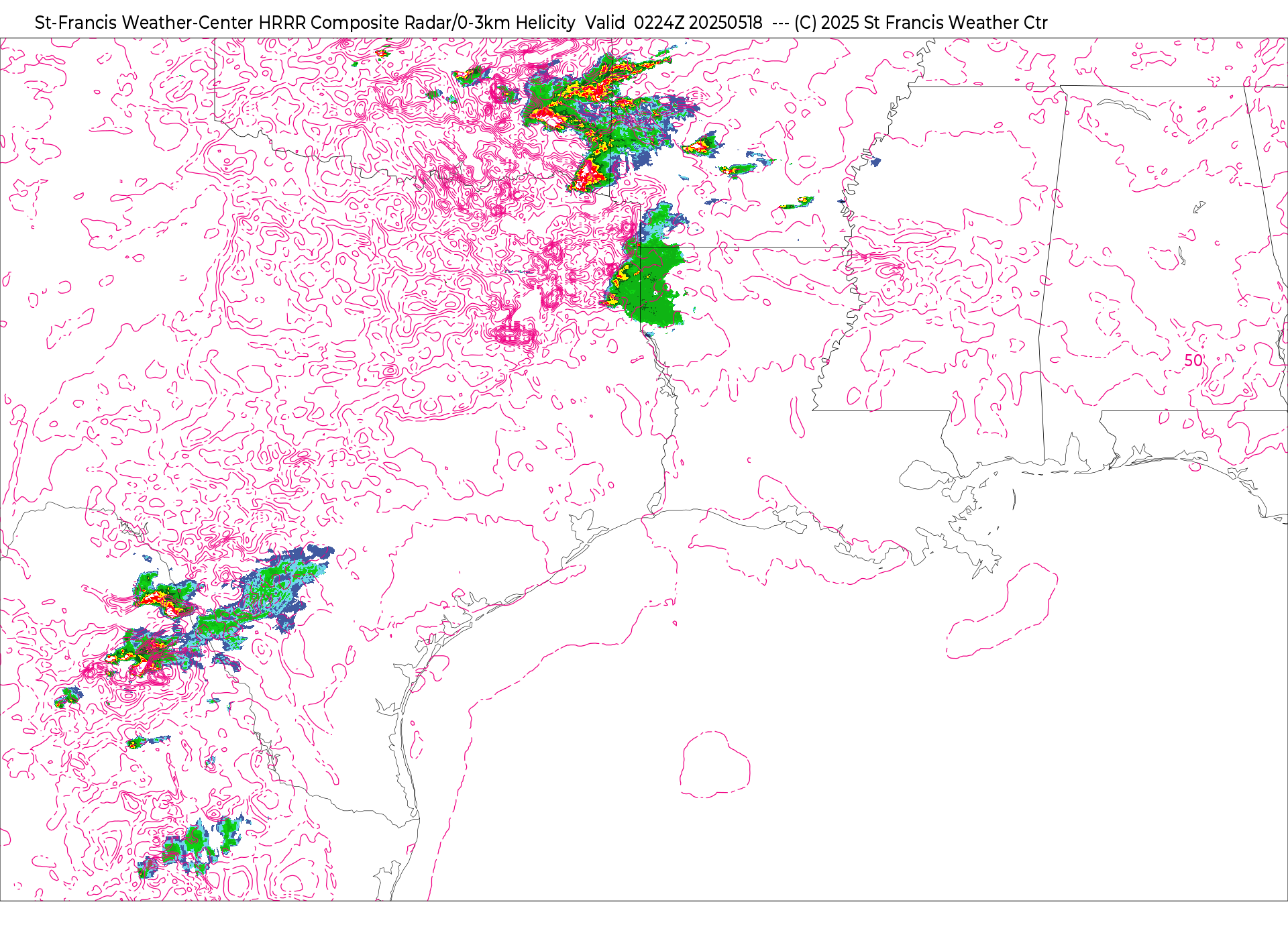Screen dimensions: 1288x939
Task: Click the 'St-Francis Weather-Center' text in the title
Action: click(144, 23)
